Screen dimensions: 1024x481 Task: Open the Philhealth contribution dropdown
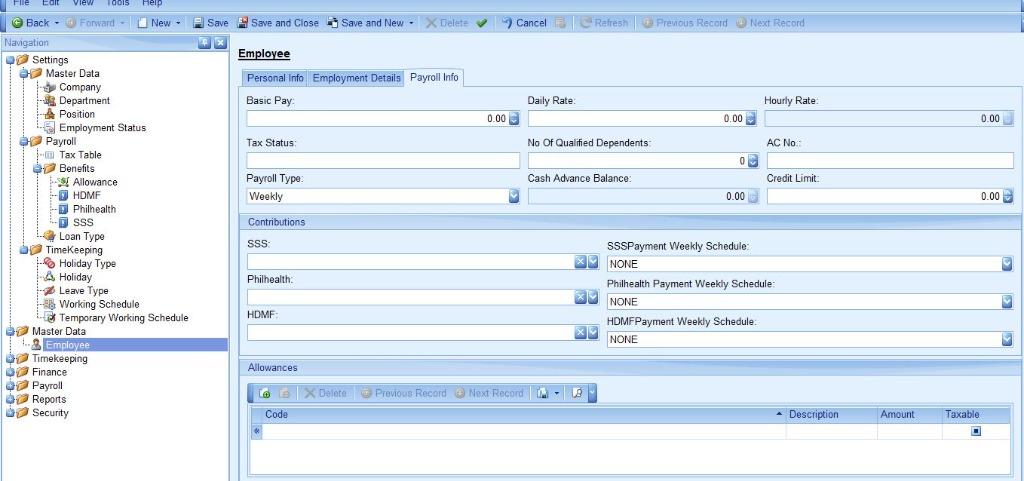tap(593, 297)
